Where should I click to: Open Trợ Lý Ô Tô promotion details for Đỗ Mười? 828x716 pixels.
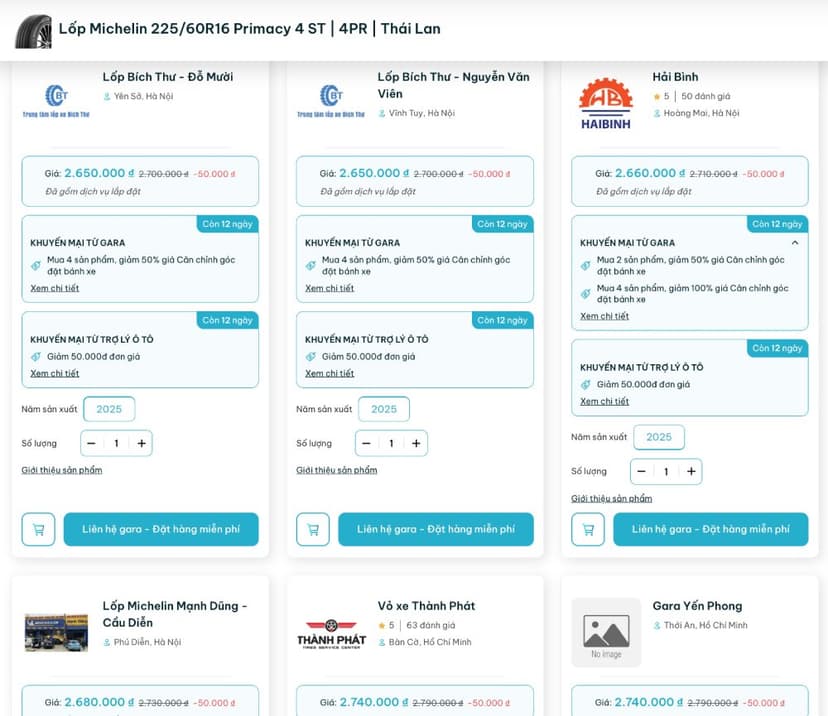pyautogui.click(x=54, y=373)
